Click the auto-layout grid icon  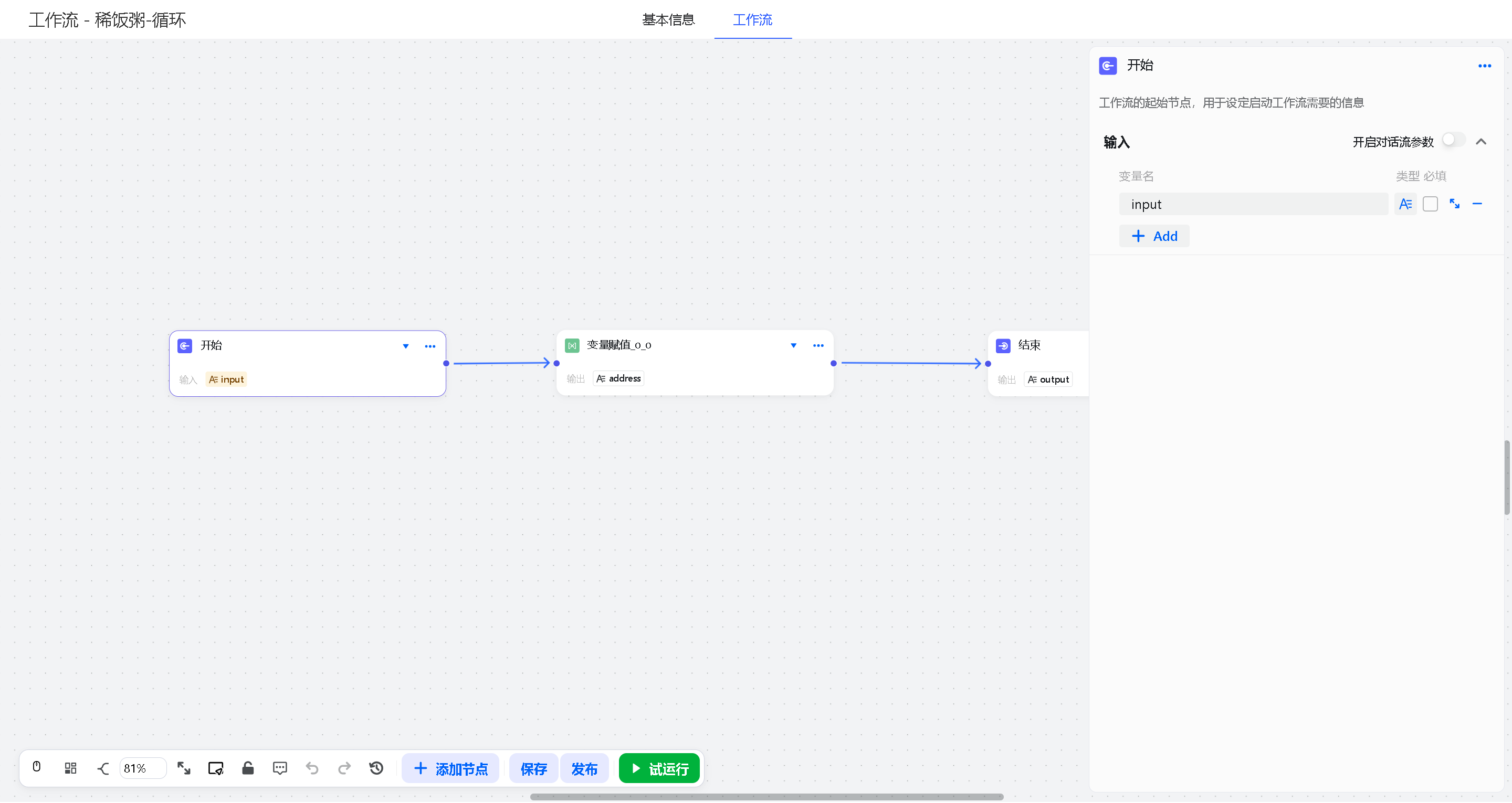[x=70, y=768]
